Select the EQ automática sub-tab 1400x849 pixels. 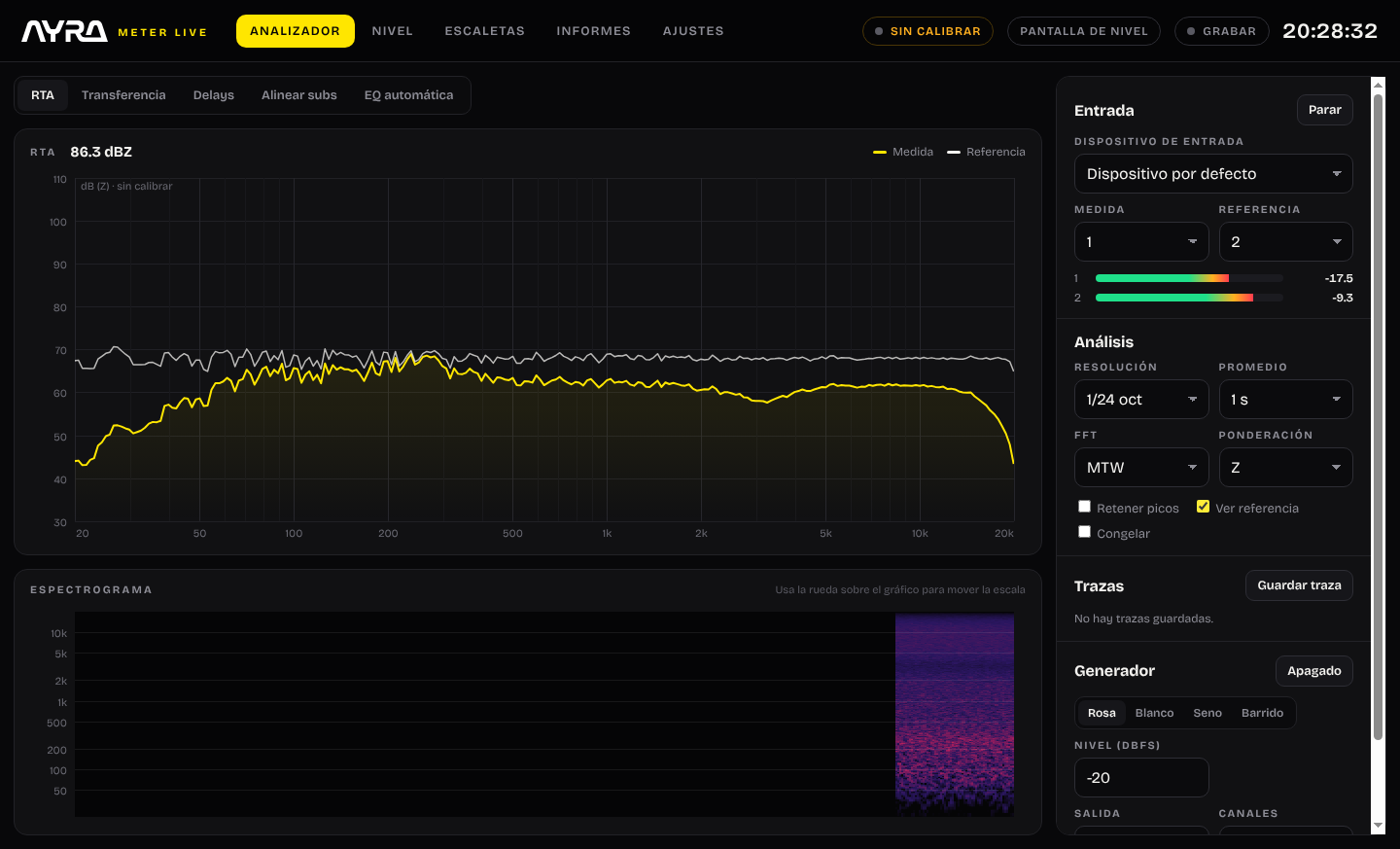[409, 95]
